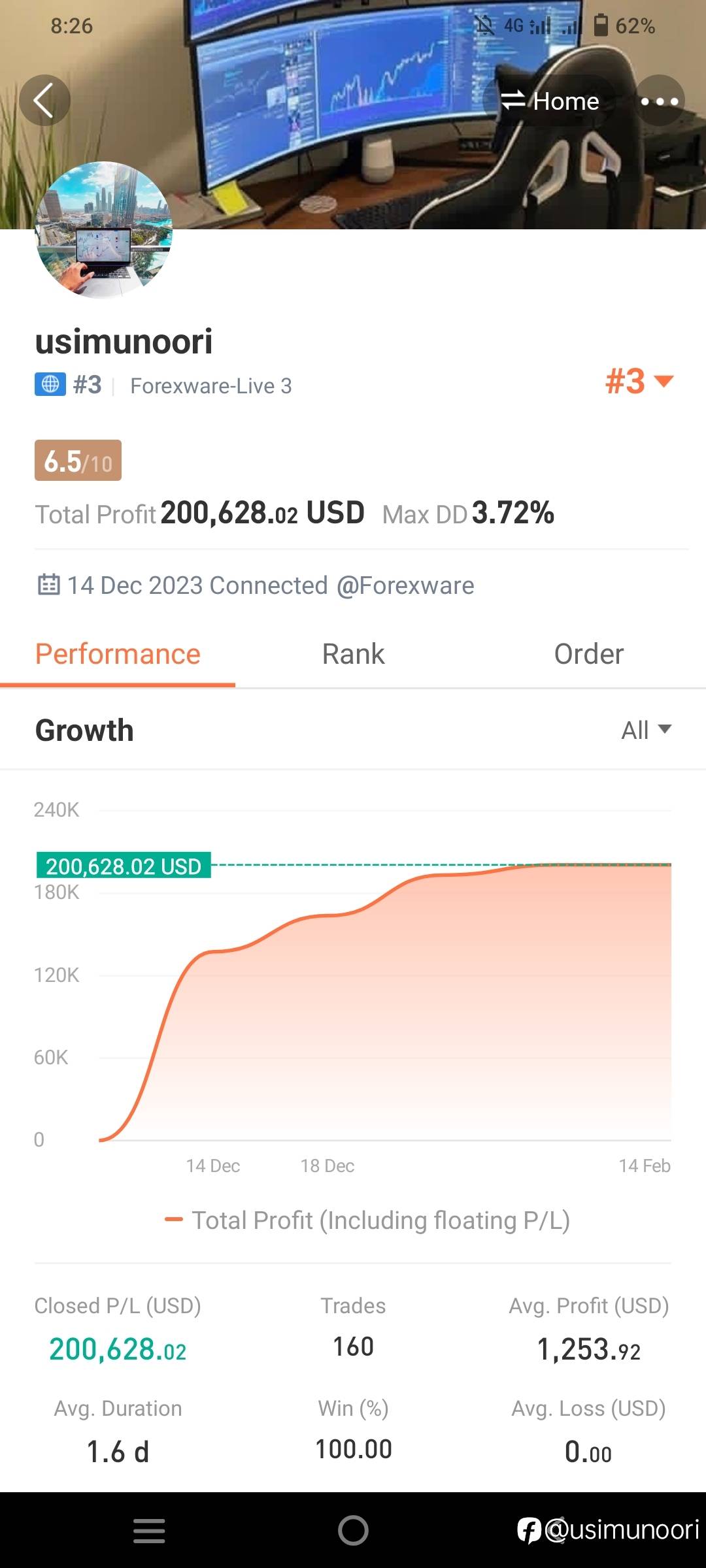Tap the Max DD 3.72% value
Screen dimensions: 706x1568
[513, 514]
